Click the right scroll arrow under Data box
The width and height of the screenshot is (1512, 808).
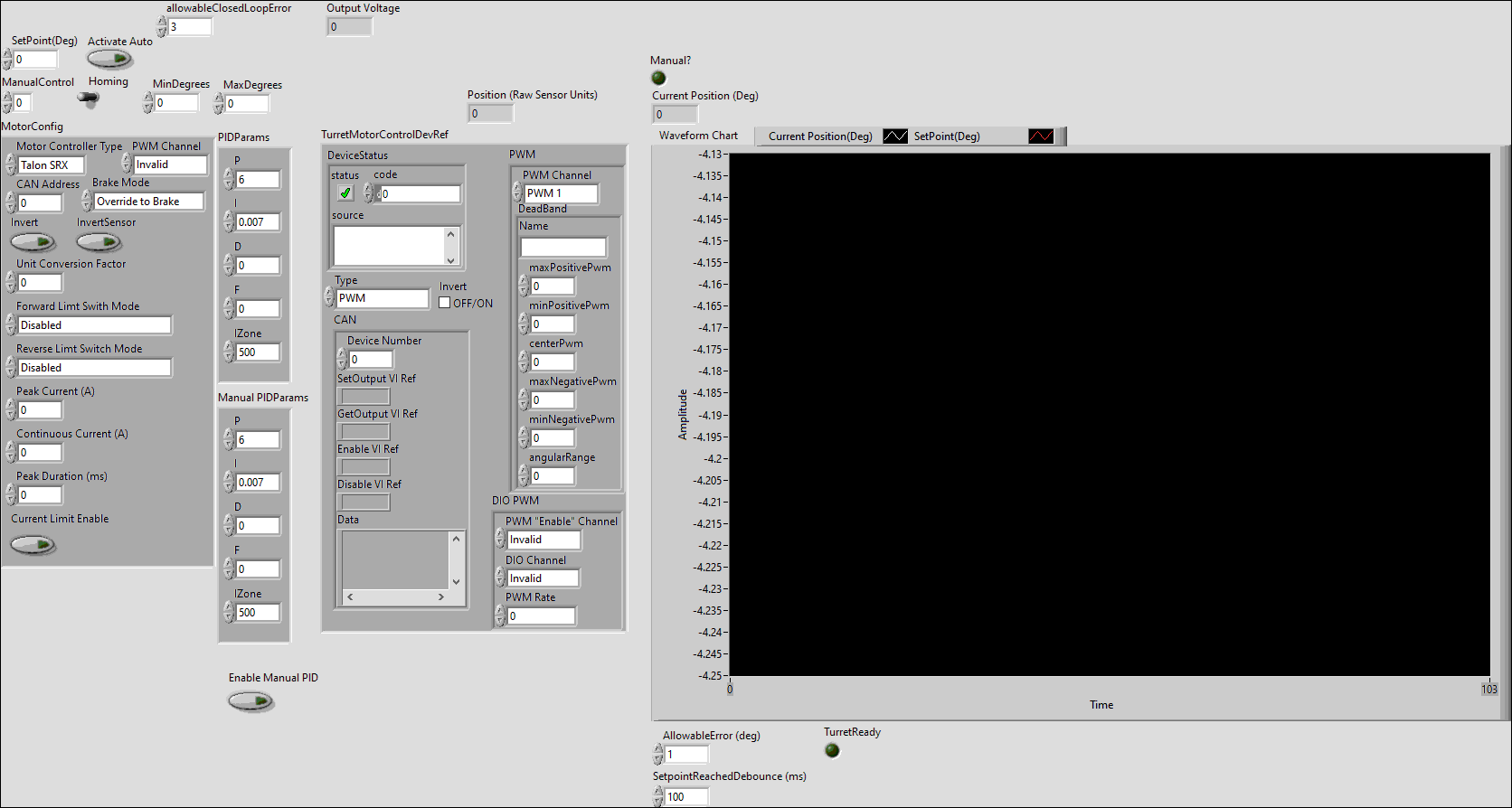441,597
